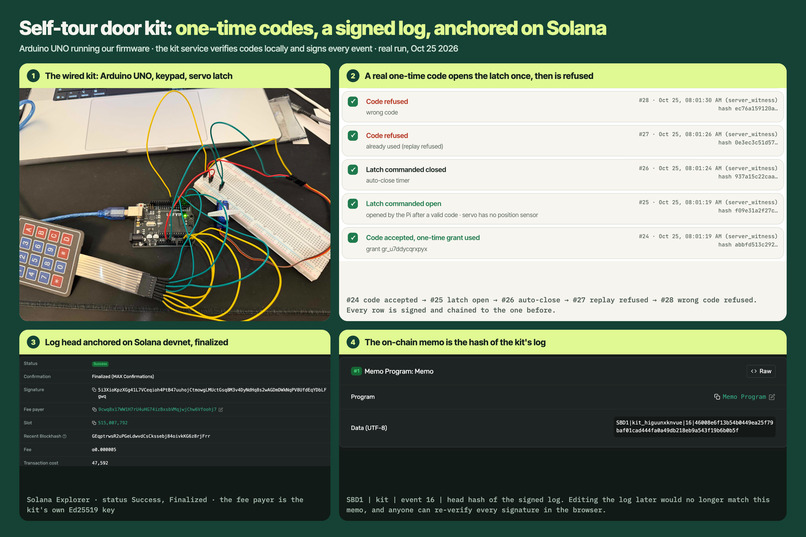806x537 pixels.
Task: Click the 'Program' row label in Memo panel
Action: point(362,397)
